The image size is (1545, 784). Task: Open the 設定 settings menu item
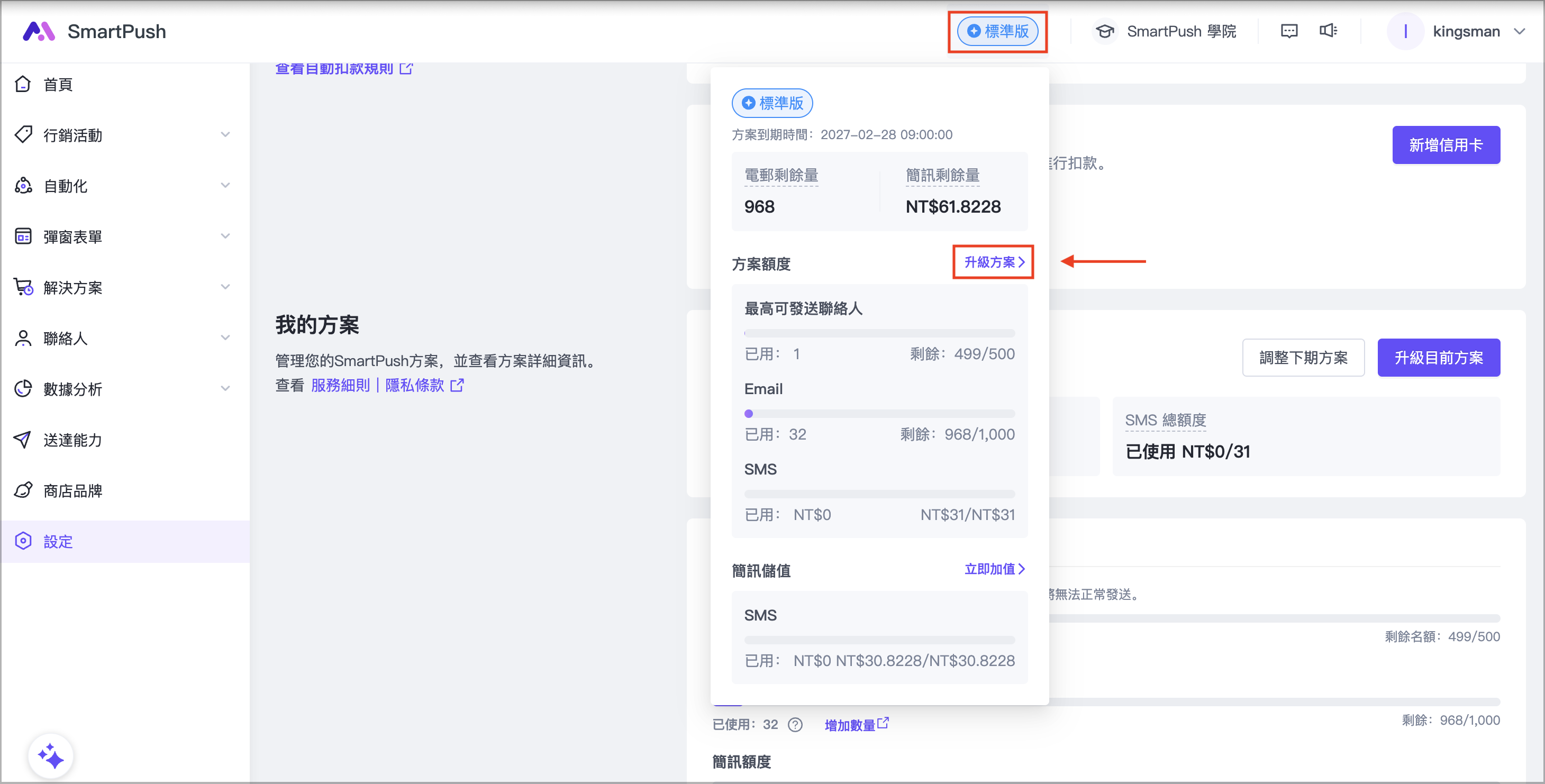pos(58,541)
